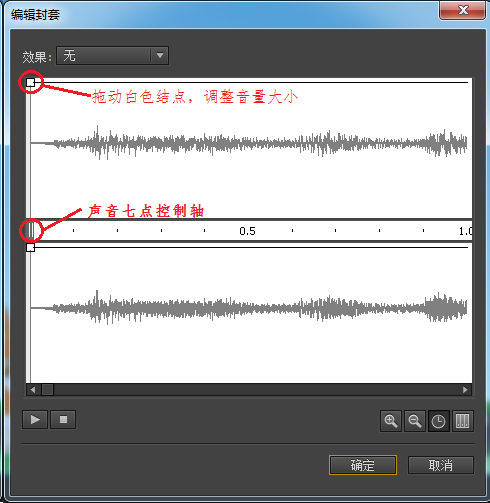Viewport: 490px width, 503px height.
Task: Click the zoom out magnifier icon
Action: coord(415,421)
